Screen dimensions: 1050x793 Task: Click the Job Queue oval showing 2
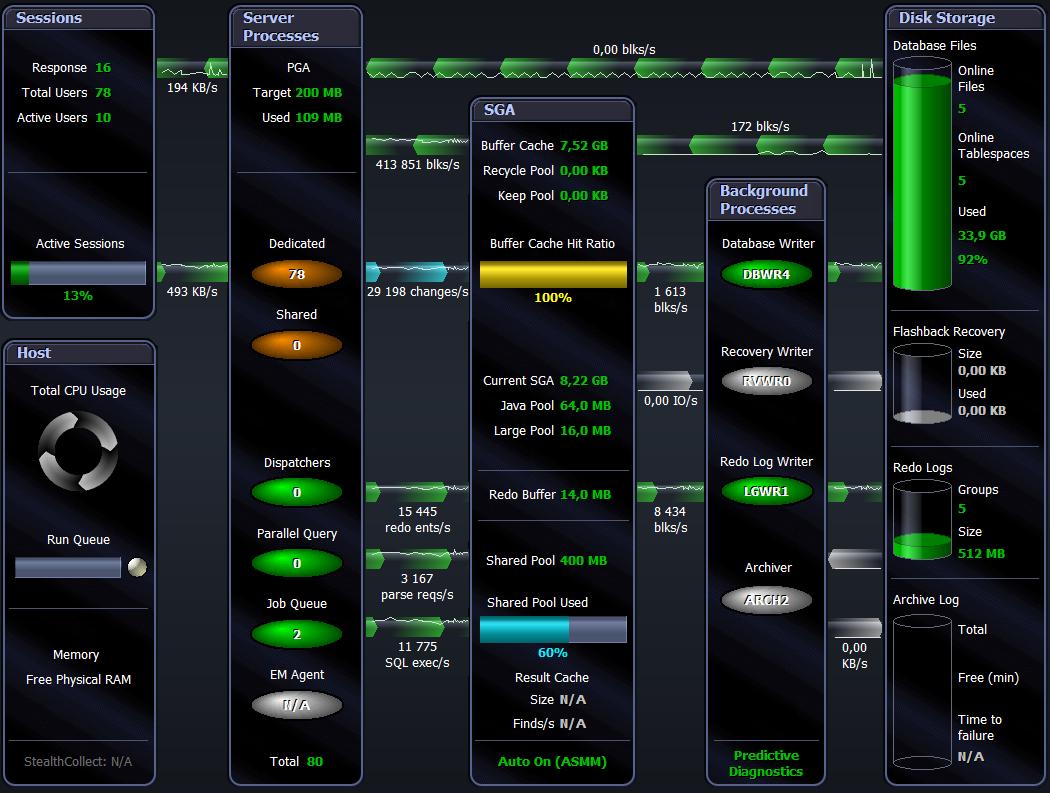[x=296, y=634]
